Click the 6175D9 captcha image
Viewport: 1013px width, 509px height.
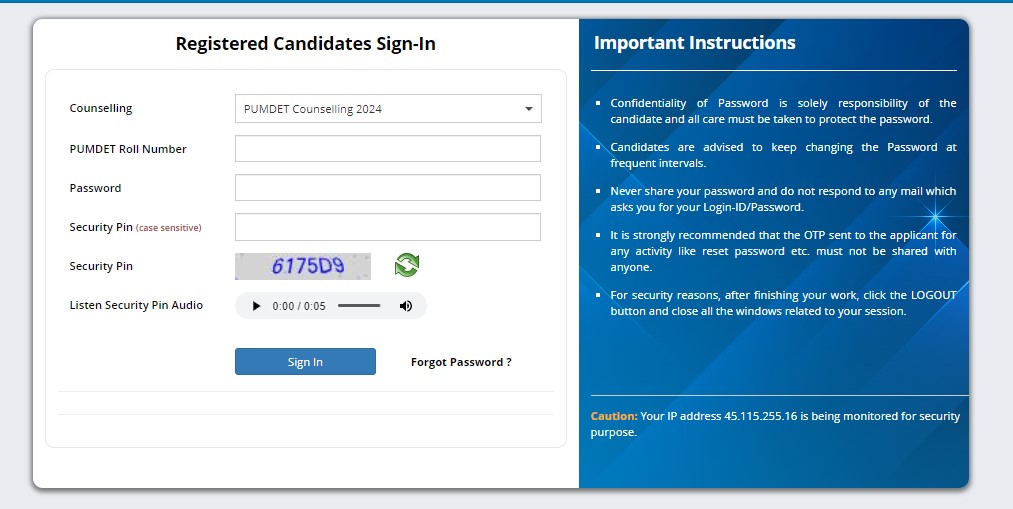tap(303, 266)
